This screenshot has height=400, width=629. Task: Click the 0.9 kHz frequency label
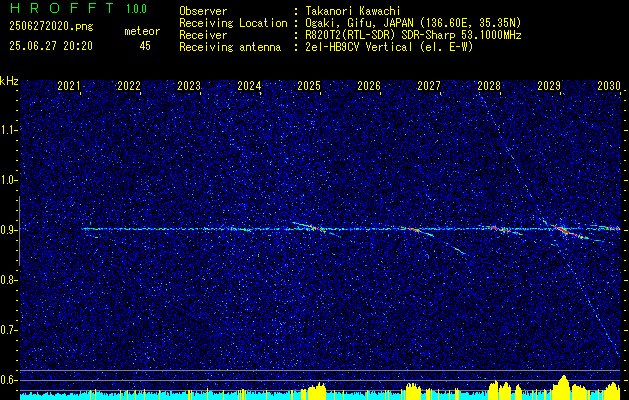[8, 230]
